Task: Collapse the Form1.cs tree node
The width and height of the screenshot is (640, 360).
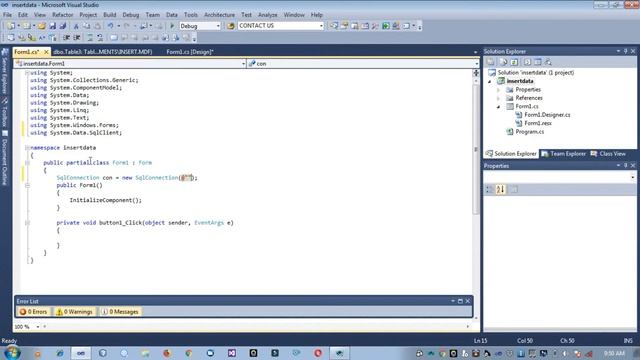Action: 498,107
